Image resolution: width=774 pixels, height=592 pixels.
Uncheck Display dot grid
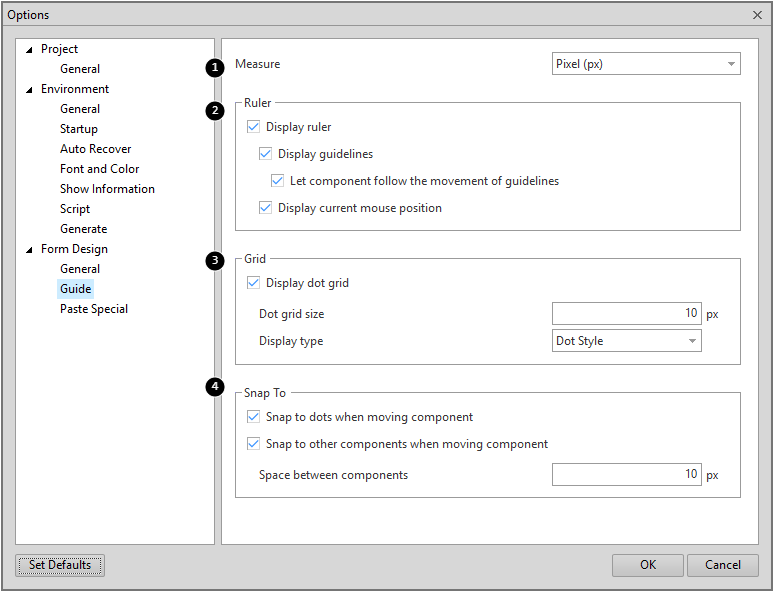point(252,283)
